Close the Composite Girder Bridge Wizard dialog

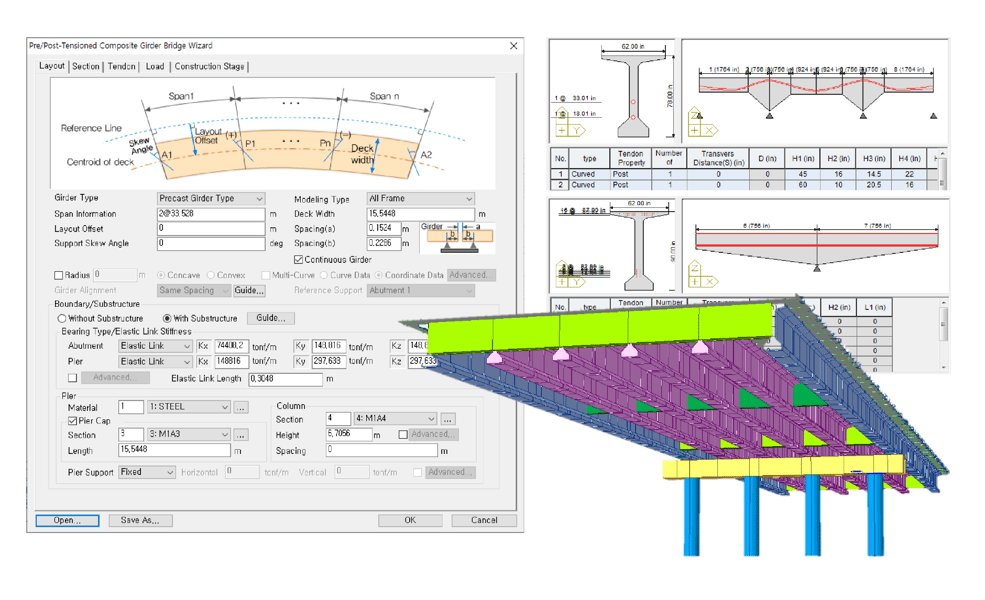point(514,46)
